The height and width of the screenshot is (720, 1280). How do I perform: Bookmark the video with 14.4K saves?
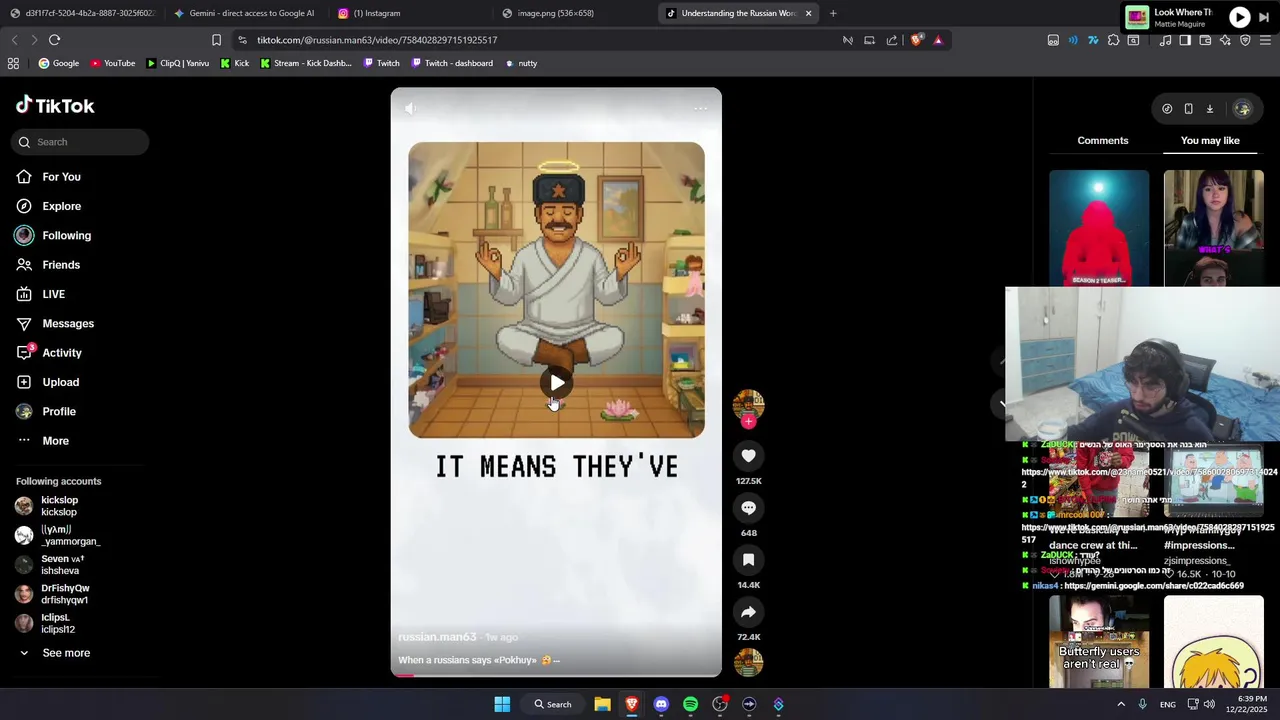click(x=748, y=560)
